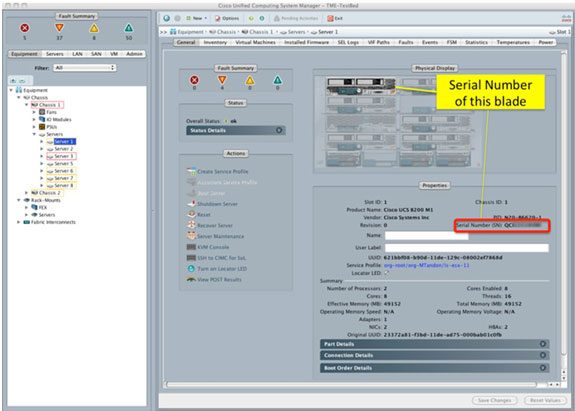Switch to the Servers navigation tab

click(x=55, y=54)
